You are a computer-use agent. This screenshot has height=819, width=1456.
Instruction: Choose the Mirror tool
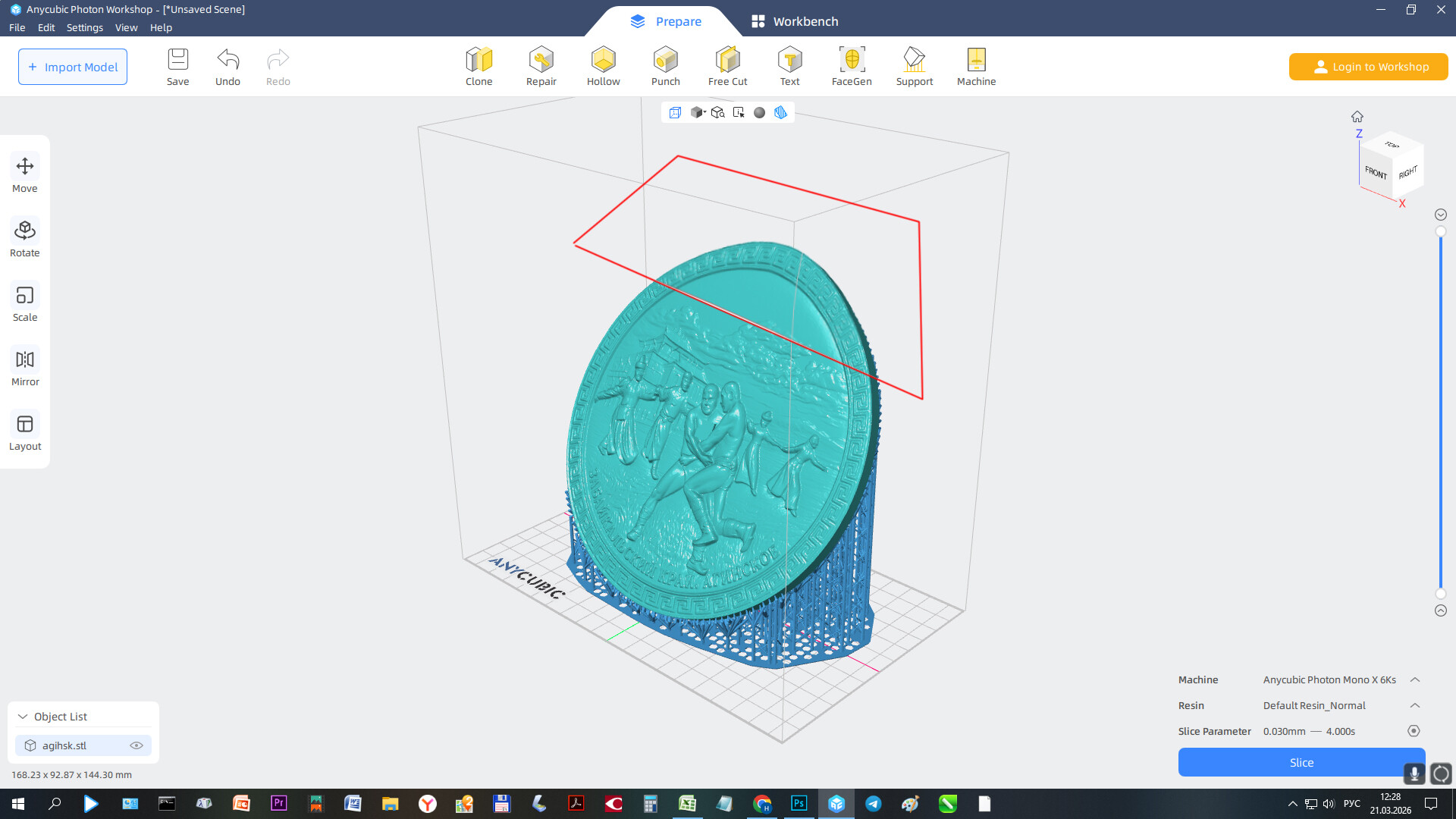(x=25, y=366)
